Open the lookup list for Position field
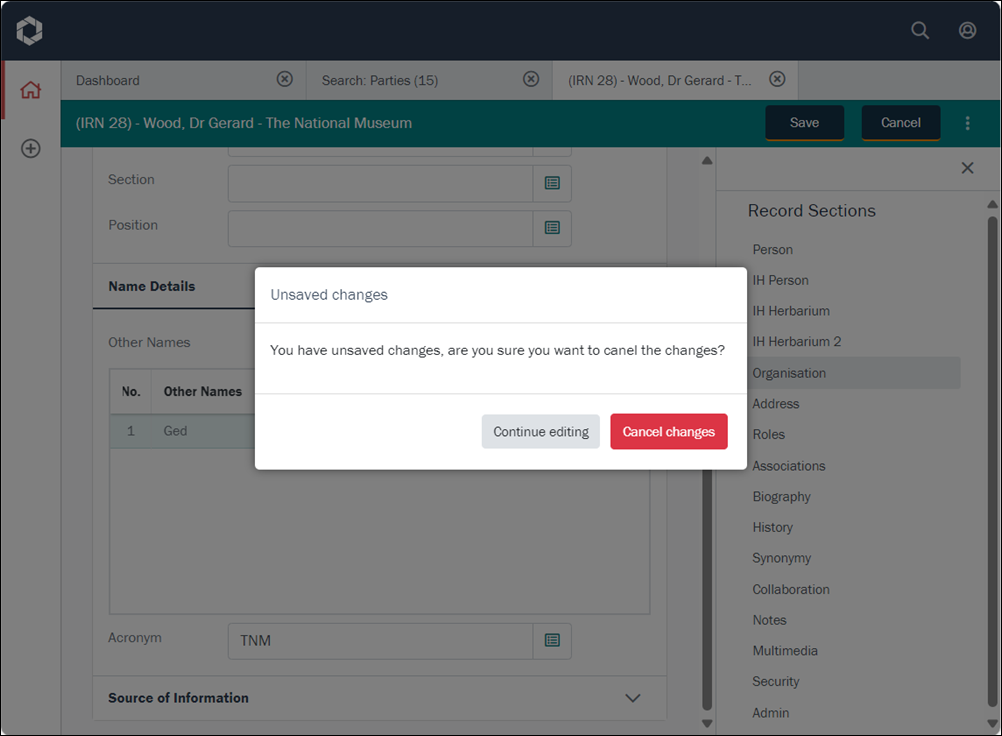1002x736 pixels. 552,228
